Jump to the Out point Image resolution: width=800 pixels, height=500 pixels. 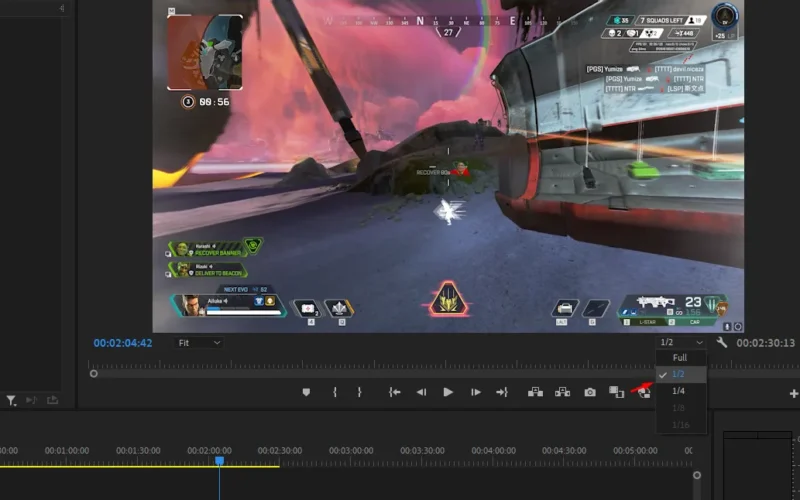(x=502, y=392)
